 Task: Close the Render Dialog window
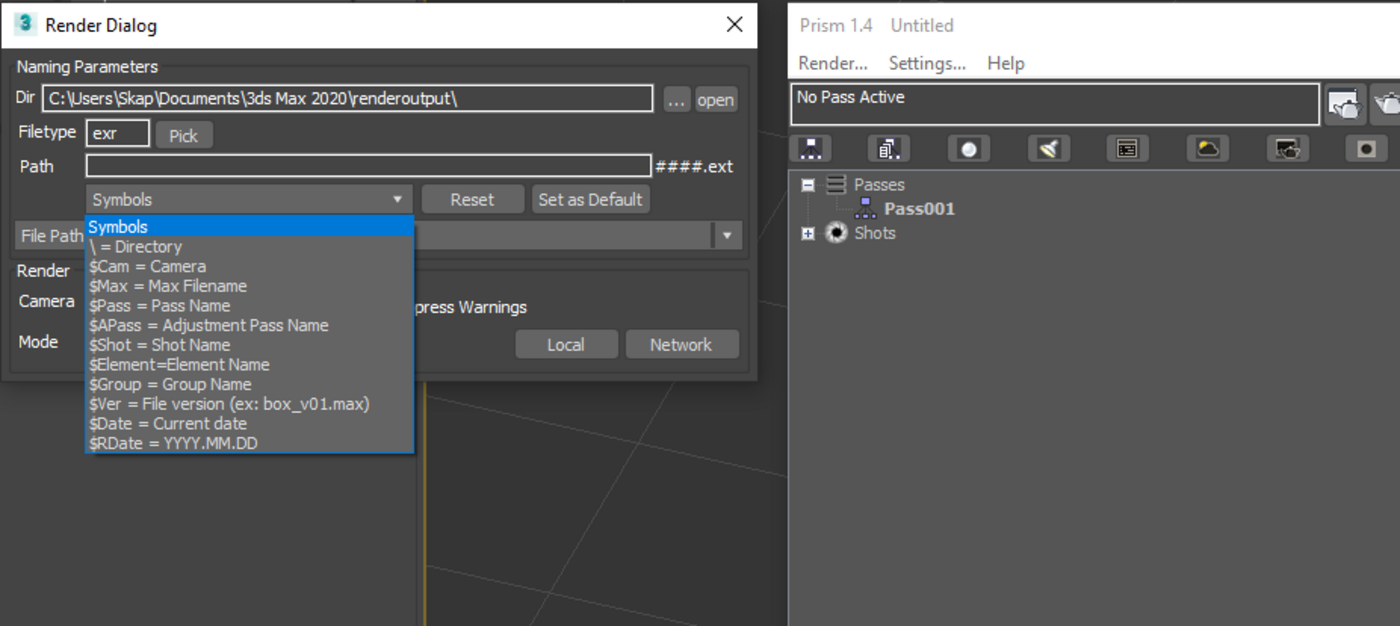734,24
